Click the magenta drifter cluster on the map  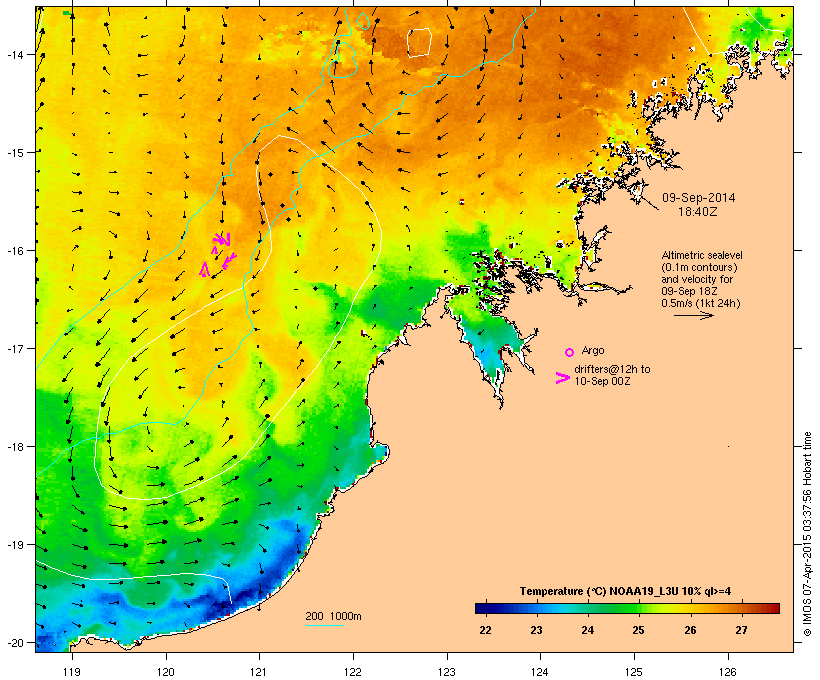pyautogui.click(x=218, y=254)
